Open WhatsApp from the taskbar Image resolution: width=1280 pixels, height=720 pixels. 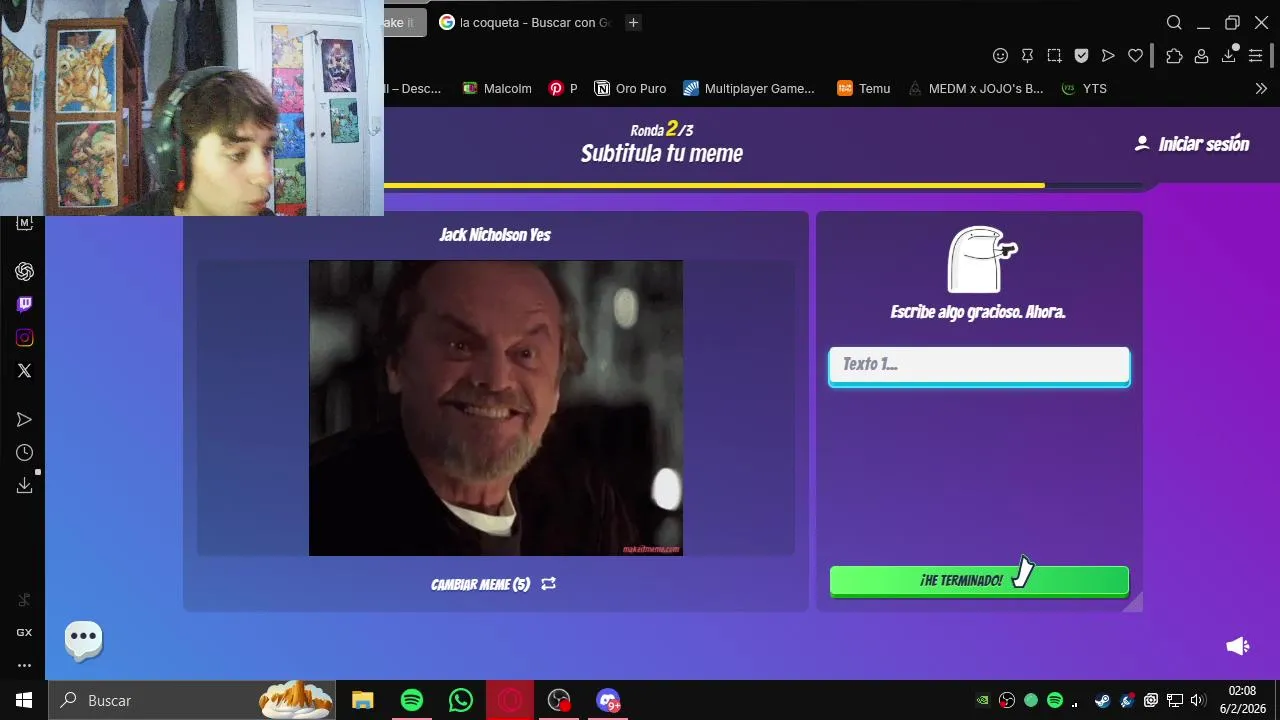[x=460, y=700]
